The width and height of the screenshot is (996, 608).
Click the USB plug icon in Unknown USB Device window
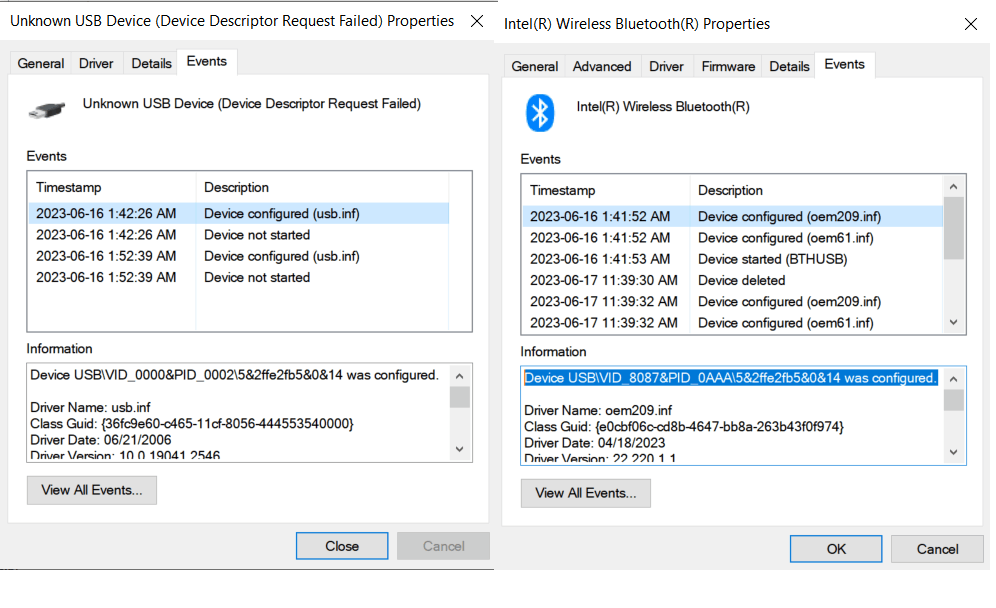[x=47, y=110]
